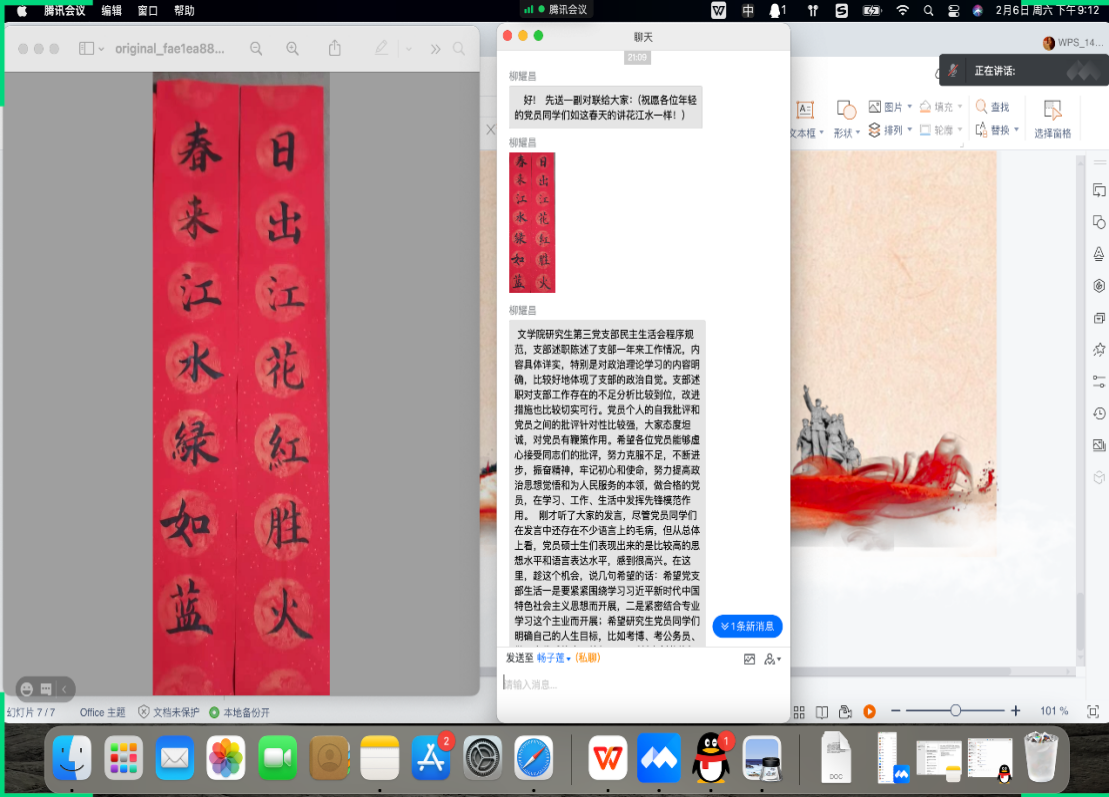
Task: Focus the chat message input field
Action: [x=642, y=684]
